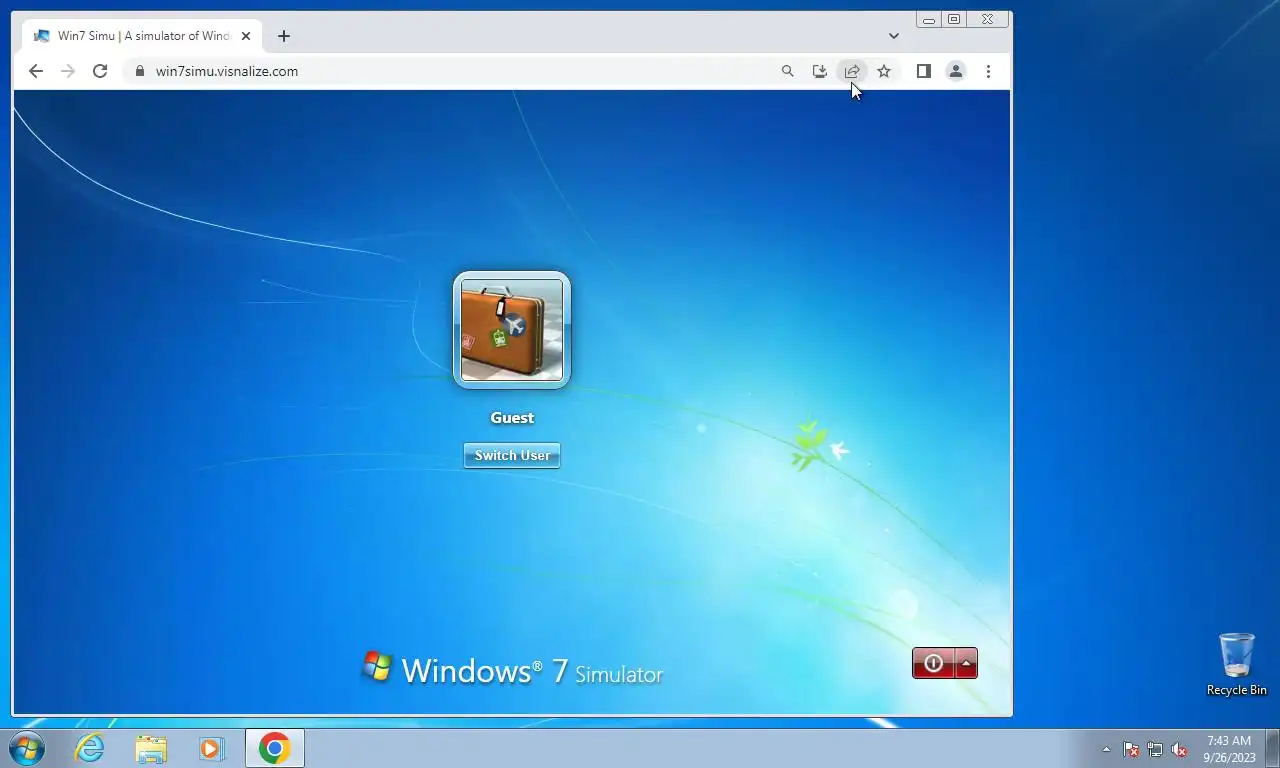Open the Windows Start menu
This screenshot has width=1280, height=768.
(x=27, y=748)
